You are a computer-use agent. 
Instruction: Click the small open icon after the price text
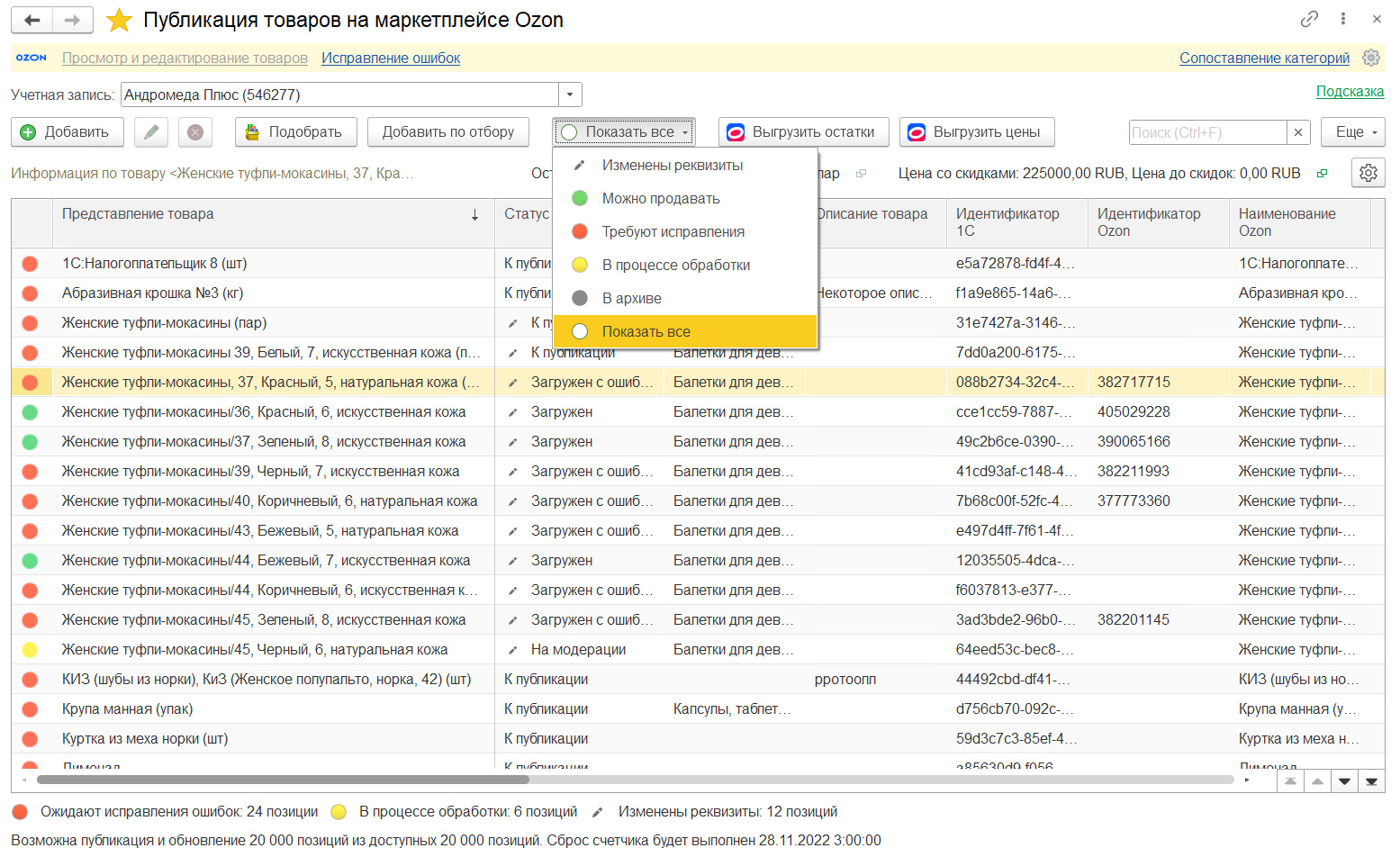[x=1322, y=174]
